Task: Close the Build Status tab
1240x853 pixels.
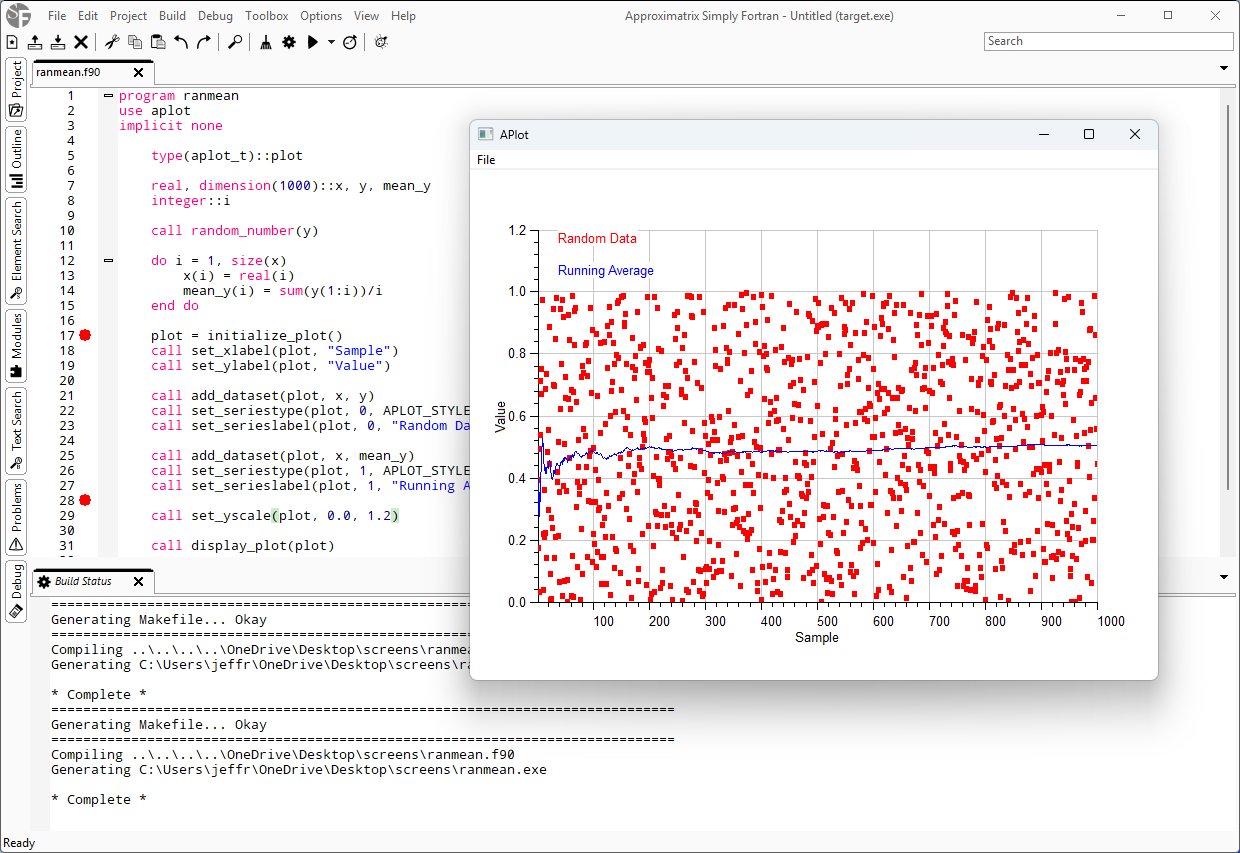Action: pos(138,581)
